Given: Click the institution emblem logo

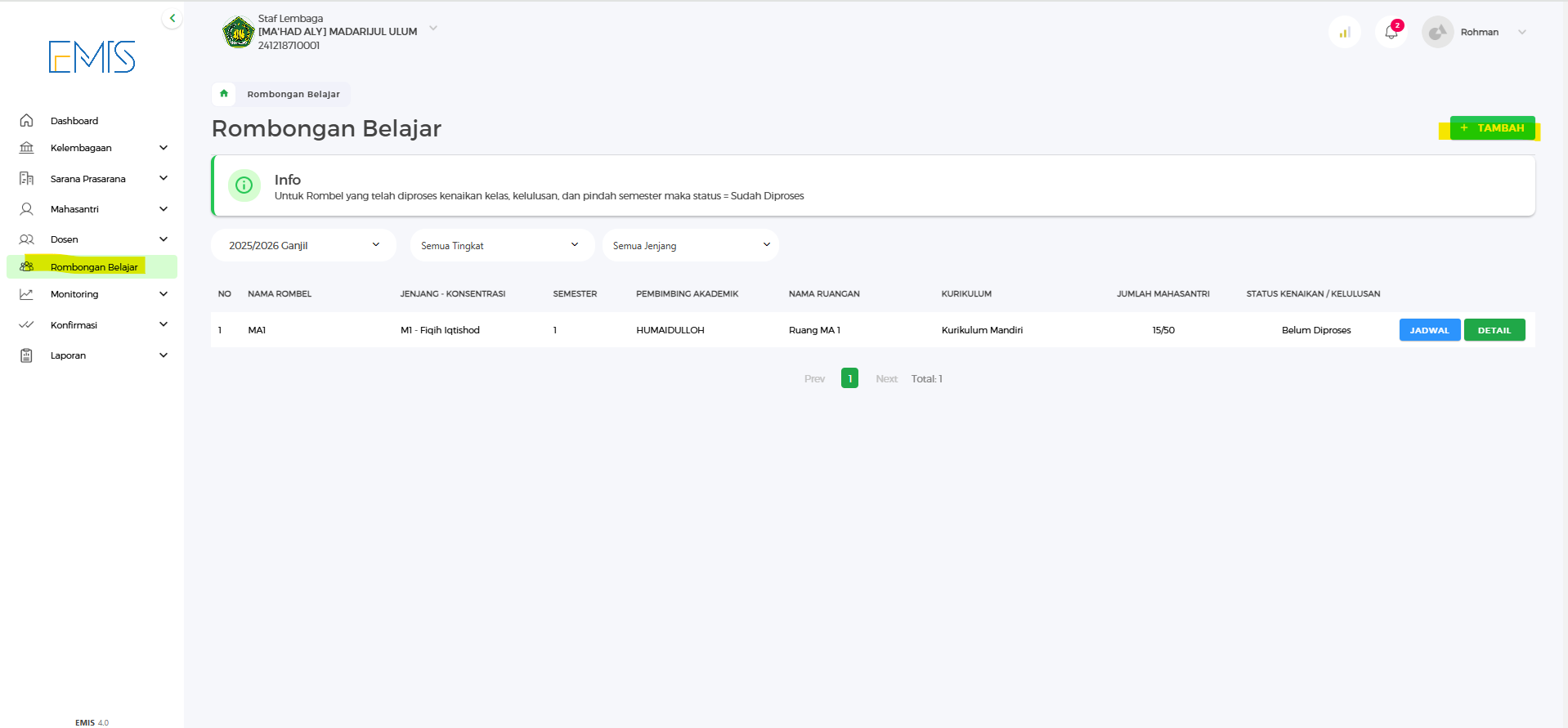Looking at the screenshot, I should [238, 33].
